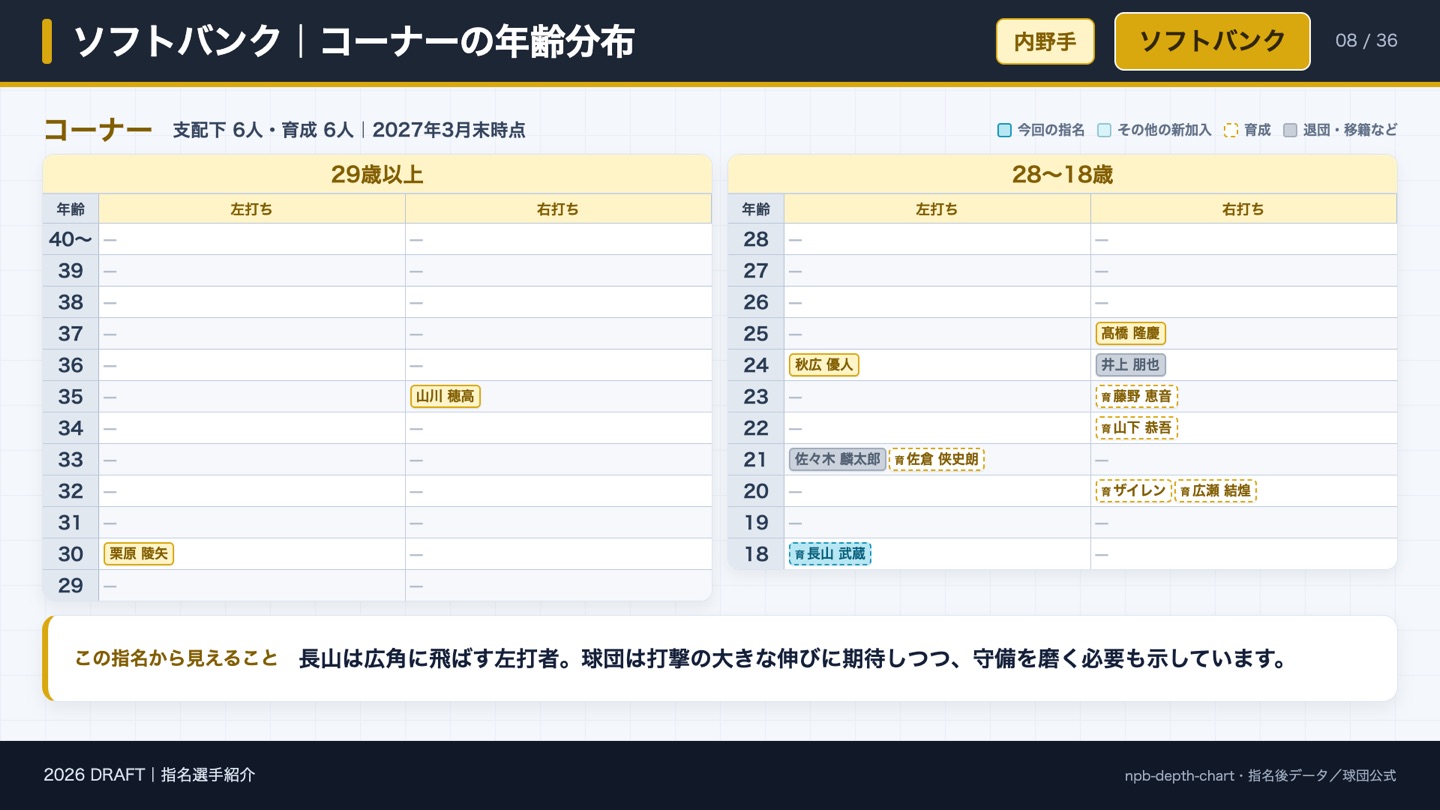Screen dimensions: 1440x810
Task: Click the 井上 朋也 player chip
Action: click(x=1130, y=365)
